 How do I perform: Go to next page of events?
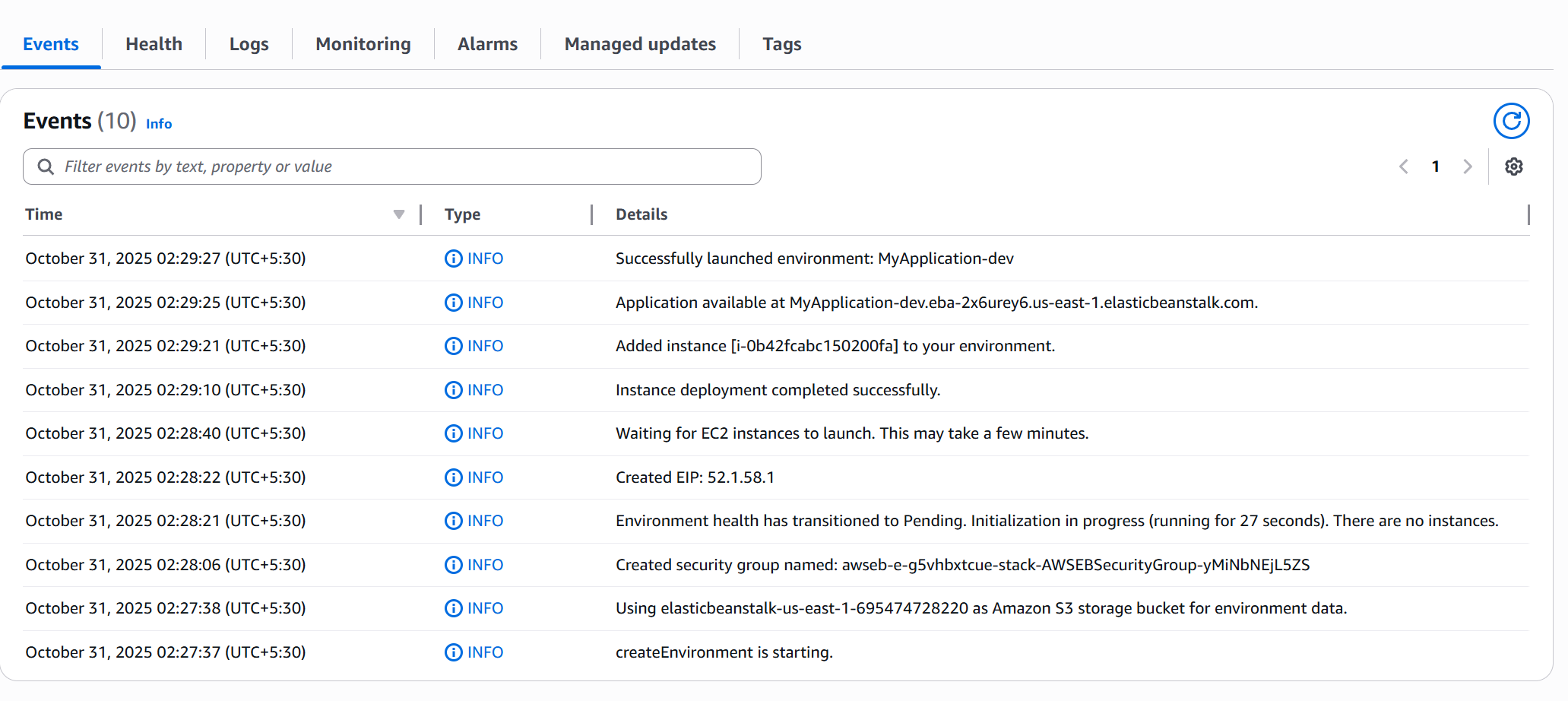click(1467, 167)
